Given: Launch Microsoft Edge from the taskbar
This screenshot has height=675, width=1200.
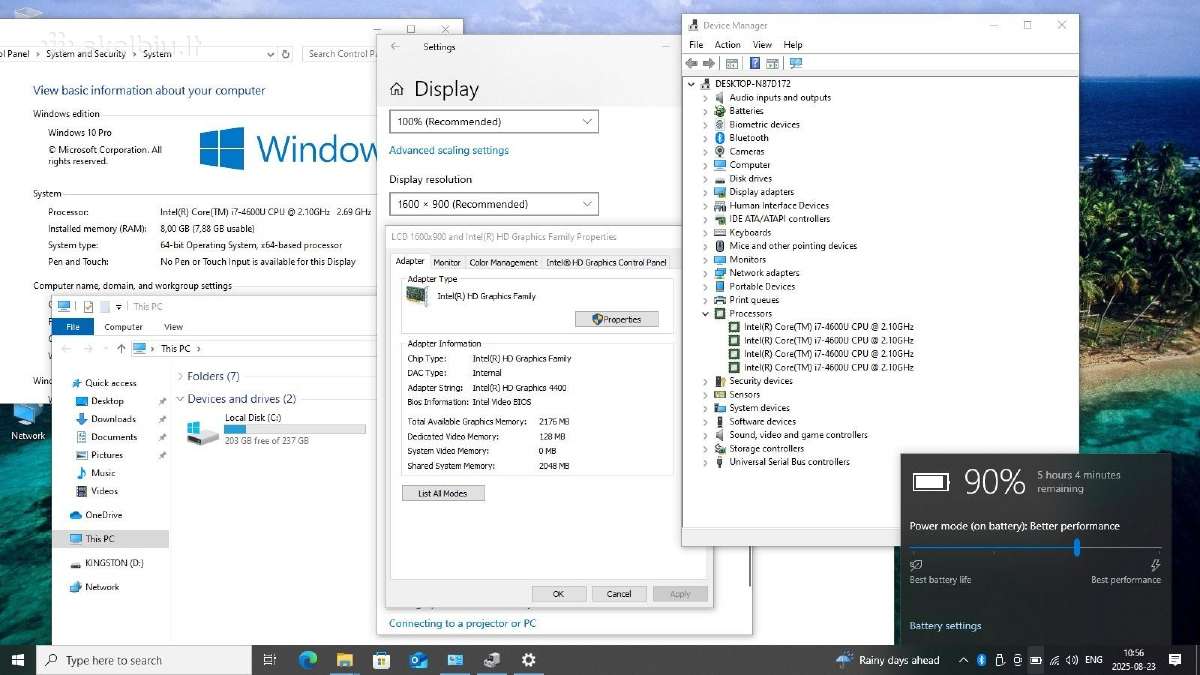Looking at the screenshot, I should point(308,660).
